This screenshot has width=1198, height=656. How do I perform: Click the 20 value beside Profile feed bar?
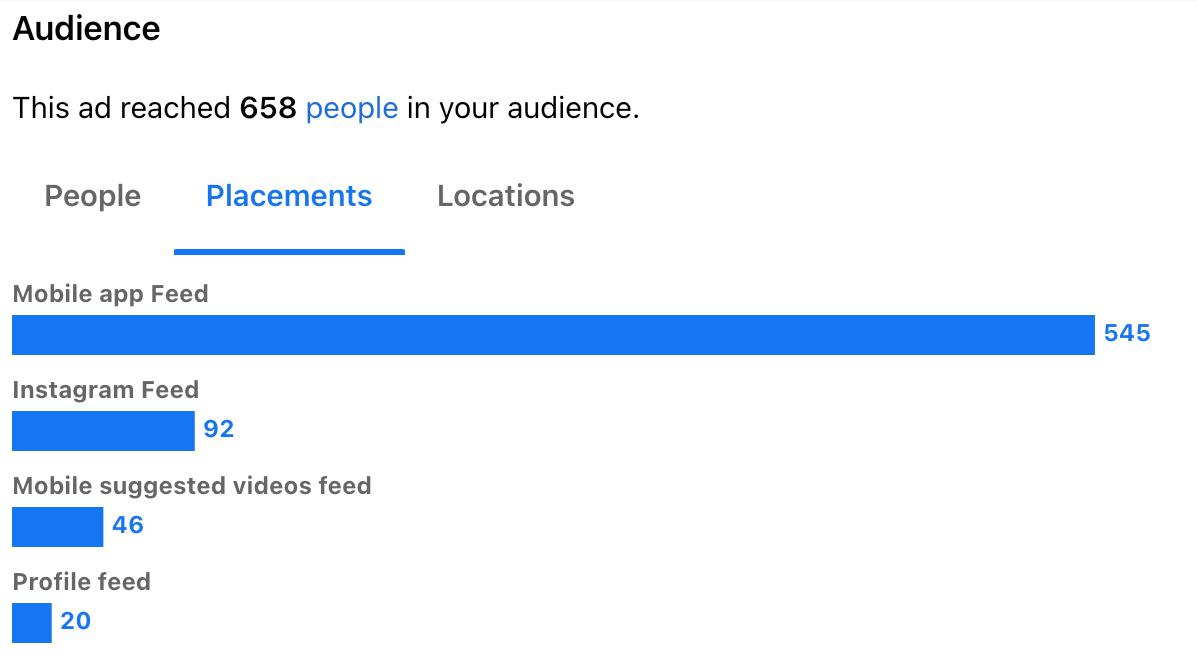[x=76, y=621]
